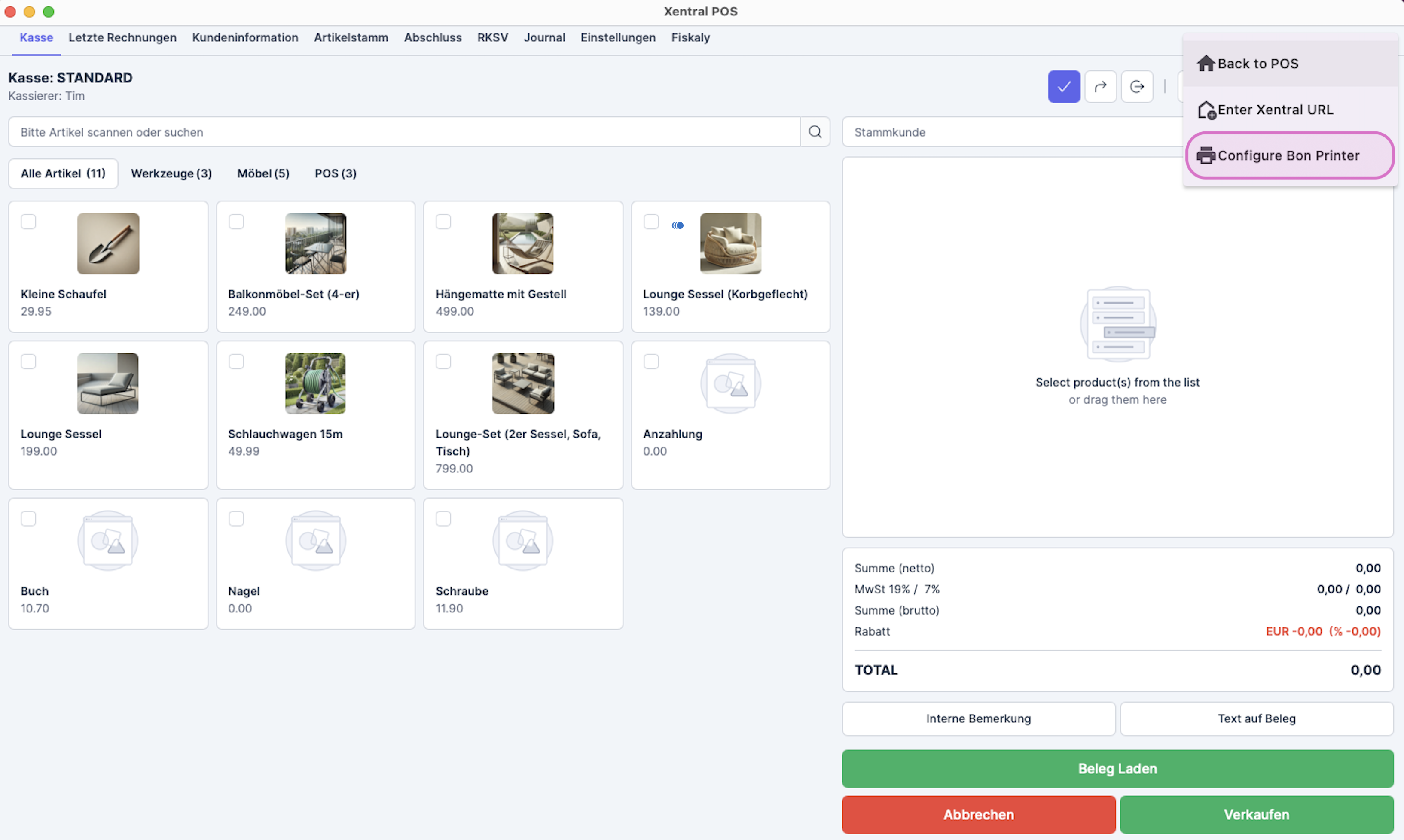Screen dimensions: 1404x840
Task: Toggle the Schraube product checkbox
Action: 444,518
